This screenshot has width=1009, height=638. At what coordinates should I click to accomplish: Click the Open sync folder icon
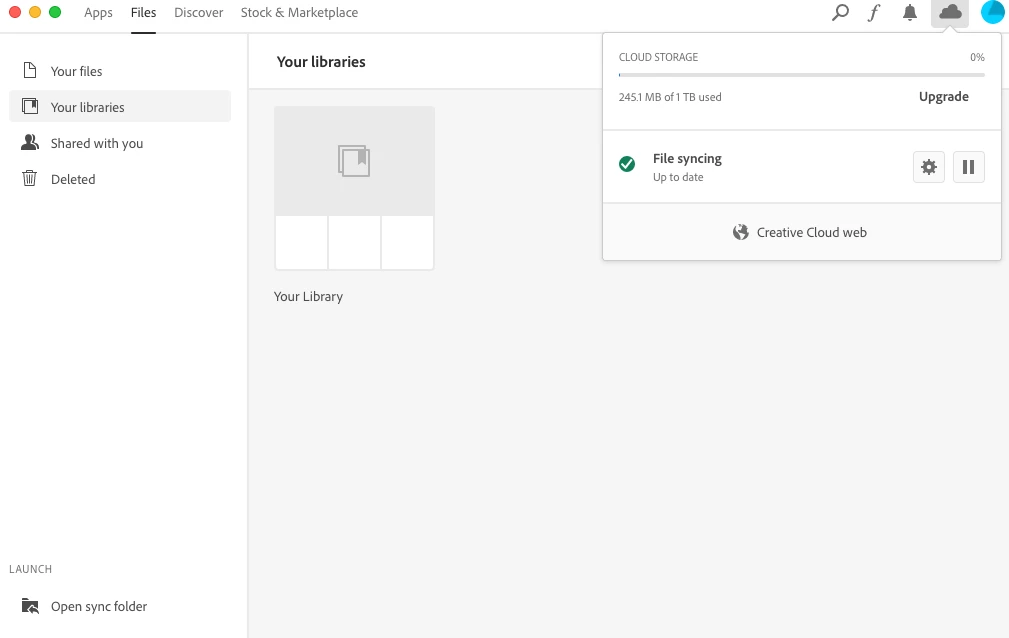(30, 606)
